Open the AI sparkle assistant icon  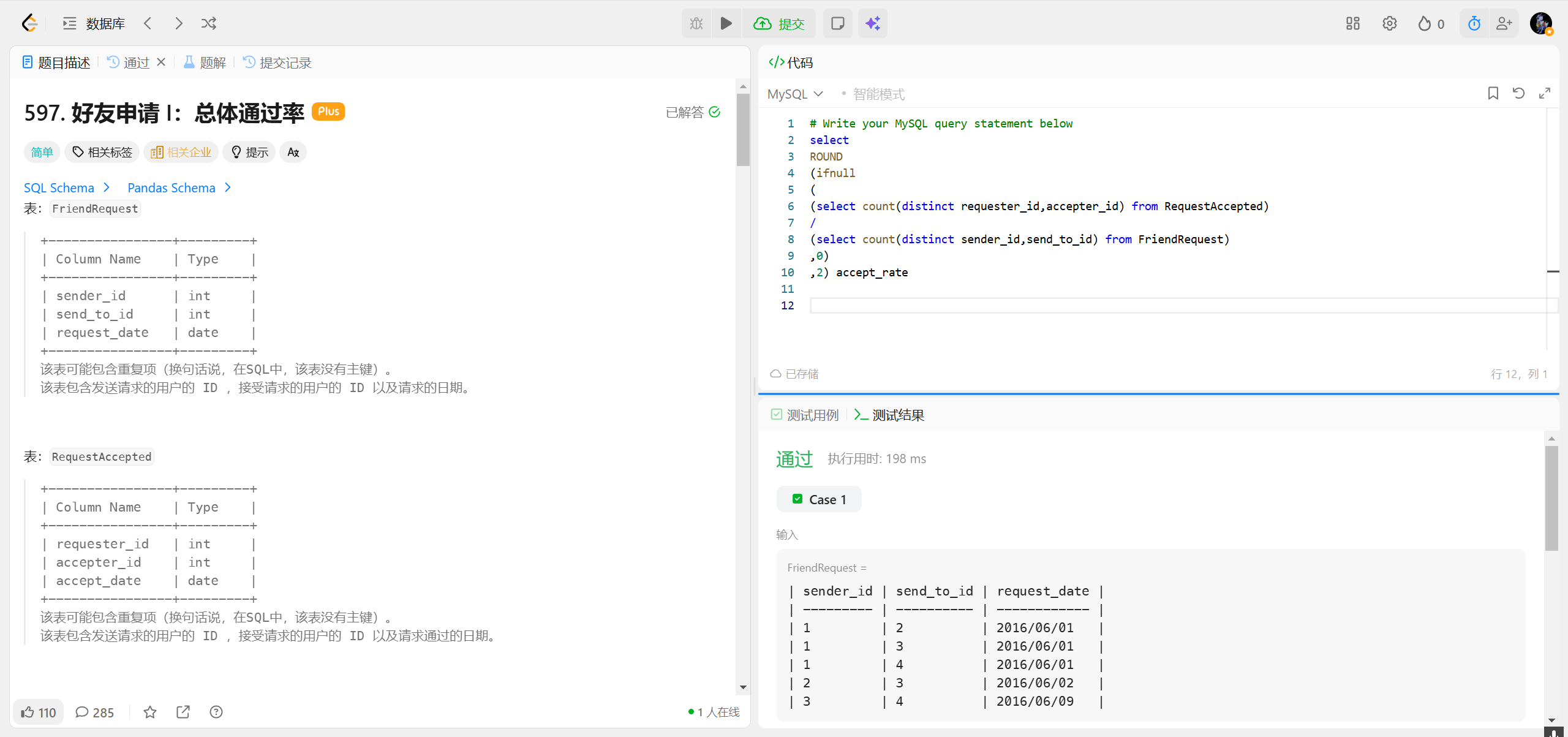[x=872, y=23]
